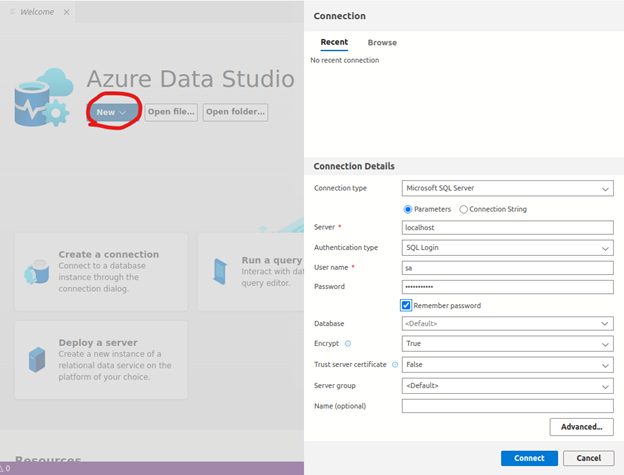Cancel the connection dialog
Screen dimensions: 624x475
coord(589,458)
